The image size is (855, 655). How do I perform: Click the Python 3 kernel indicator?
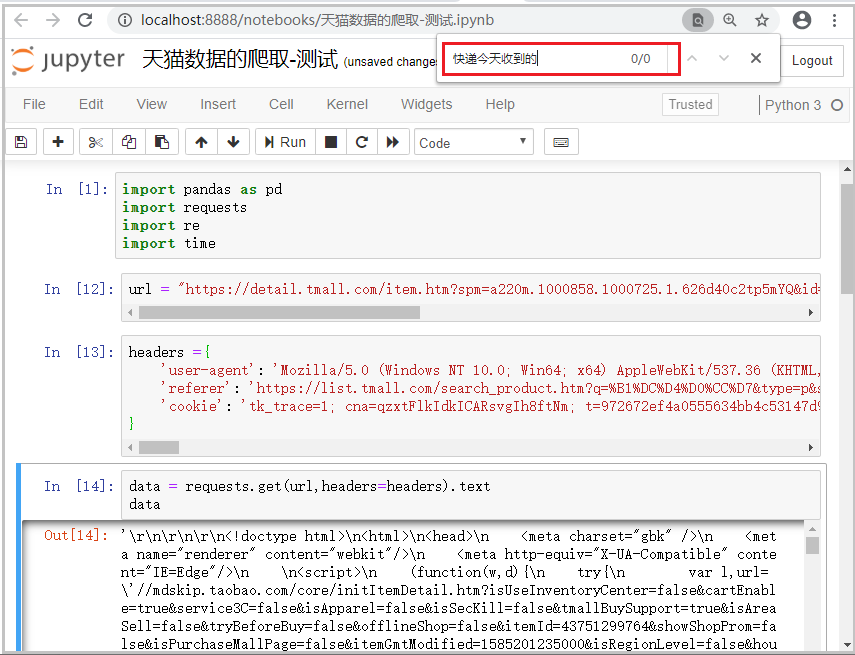pyautogui.click(x=792, y=105)
